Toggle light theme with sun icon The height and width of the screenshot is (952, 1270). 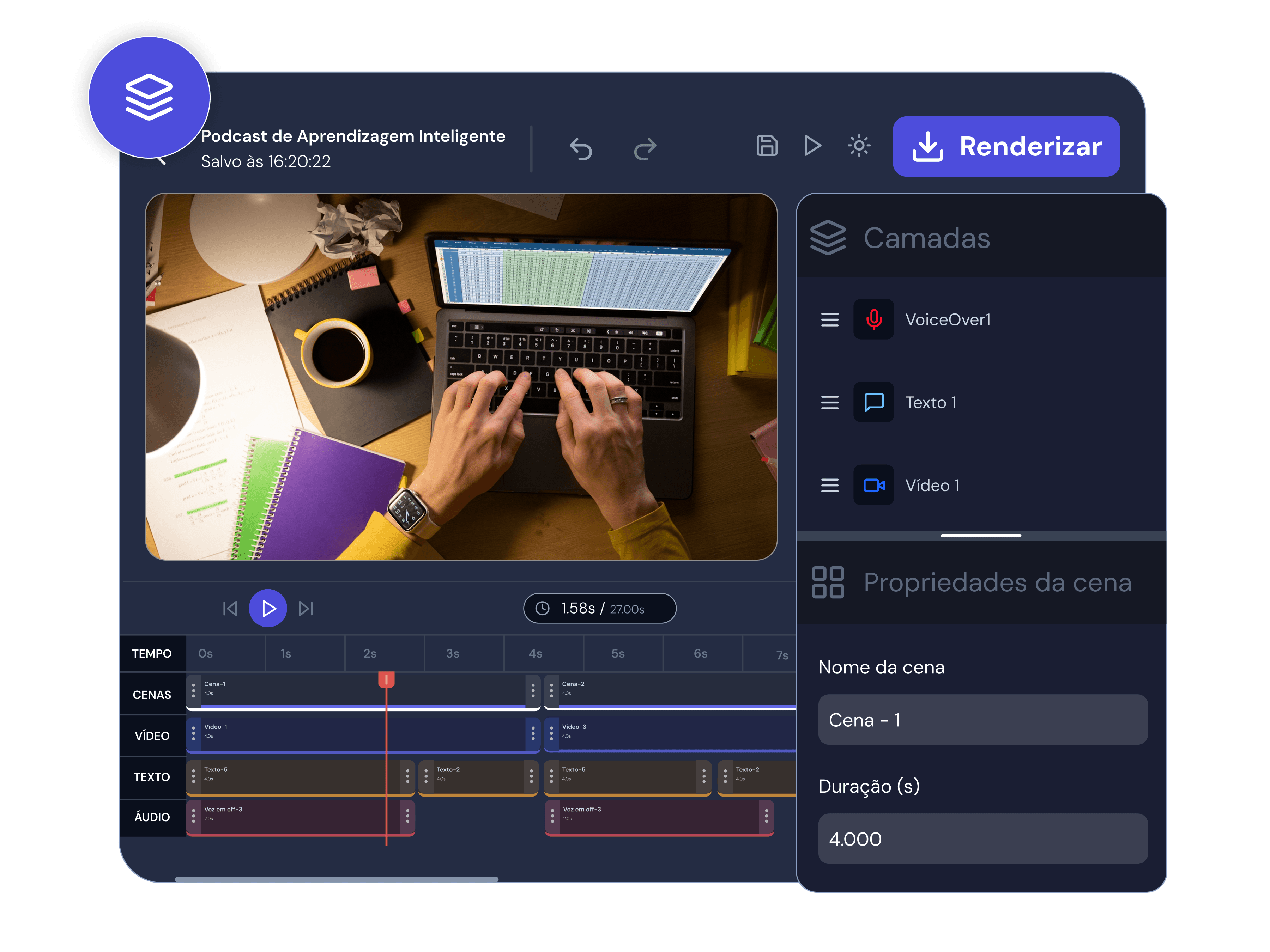[x=859, y=146]
